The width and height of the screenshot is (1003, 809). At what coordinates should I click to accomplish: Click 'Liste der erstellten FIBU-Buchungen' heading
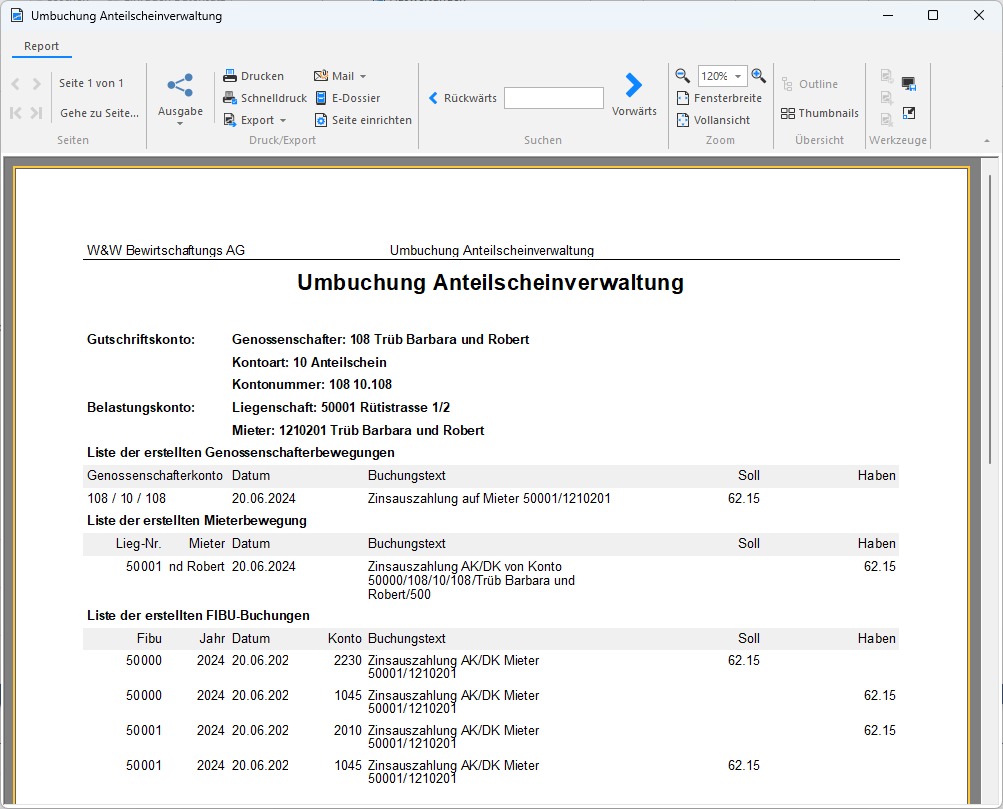coord(198,616)
